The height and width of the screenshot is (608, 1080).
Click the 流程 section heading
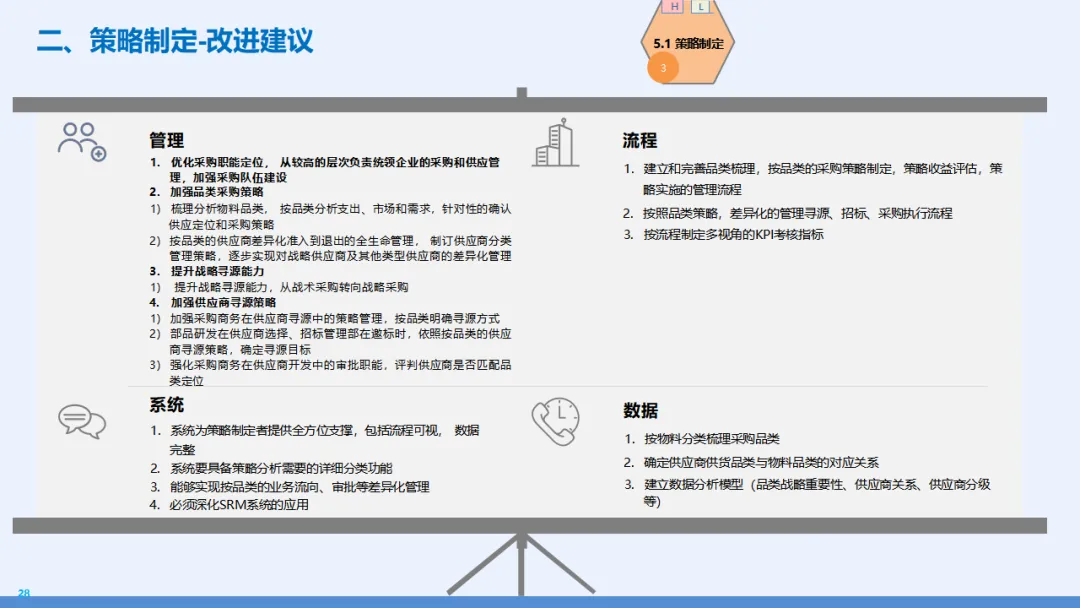[x=640, y=140]
